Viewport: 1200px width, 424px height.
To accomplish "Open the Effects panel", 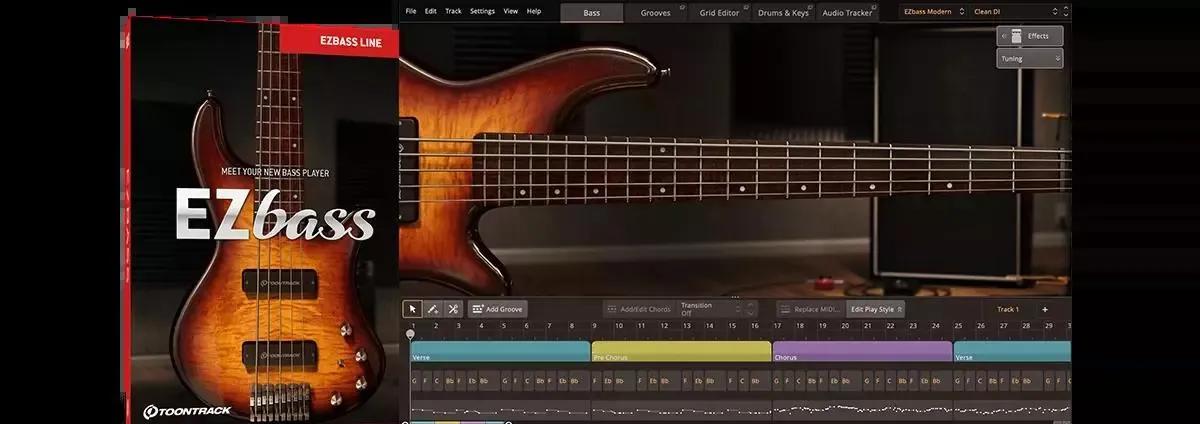I will point(1030,36).
